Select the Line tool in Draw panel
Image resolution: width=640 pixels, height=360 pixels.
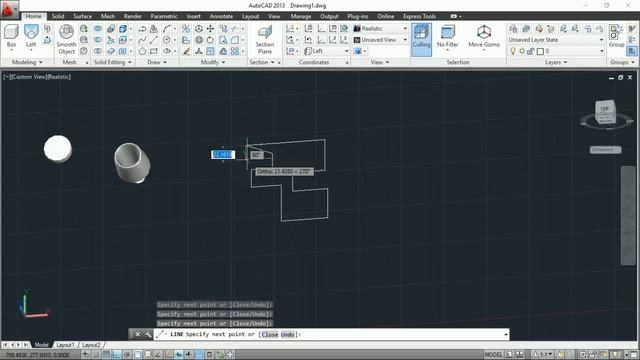(153, 40)
